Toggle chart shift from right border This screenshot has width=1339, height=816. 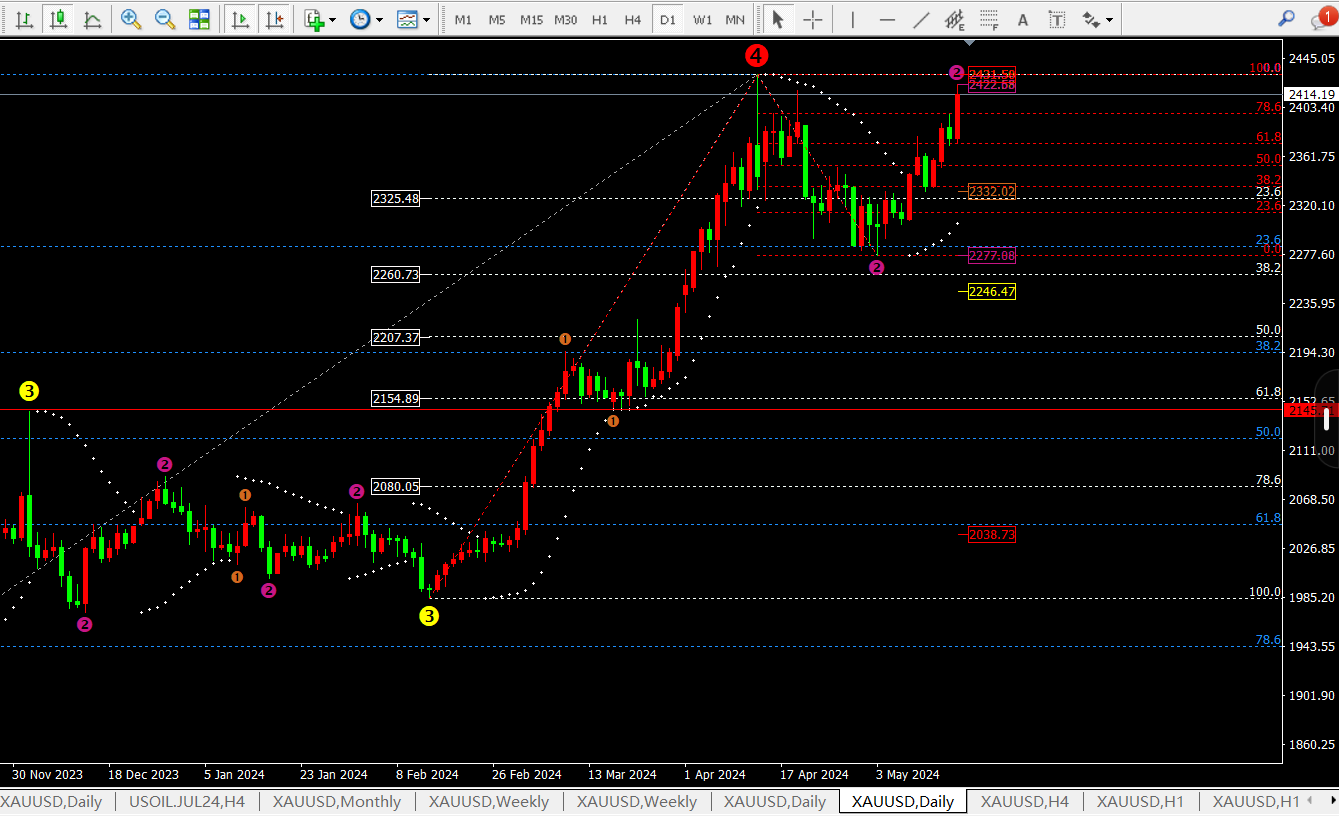(x=274, y=19)
